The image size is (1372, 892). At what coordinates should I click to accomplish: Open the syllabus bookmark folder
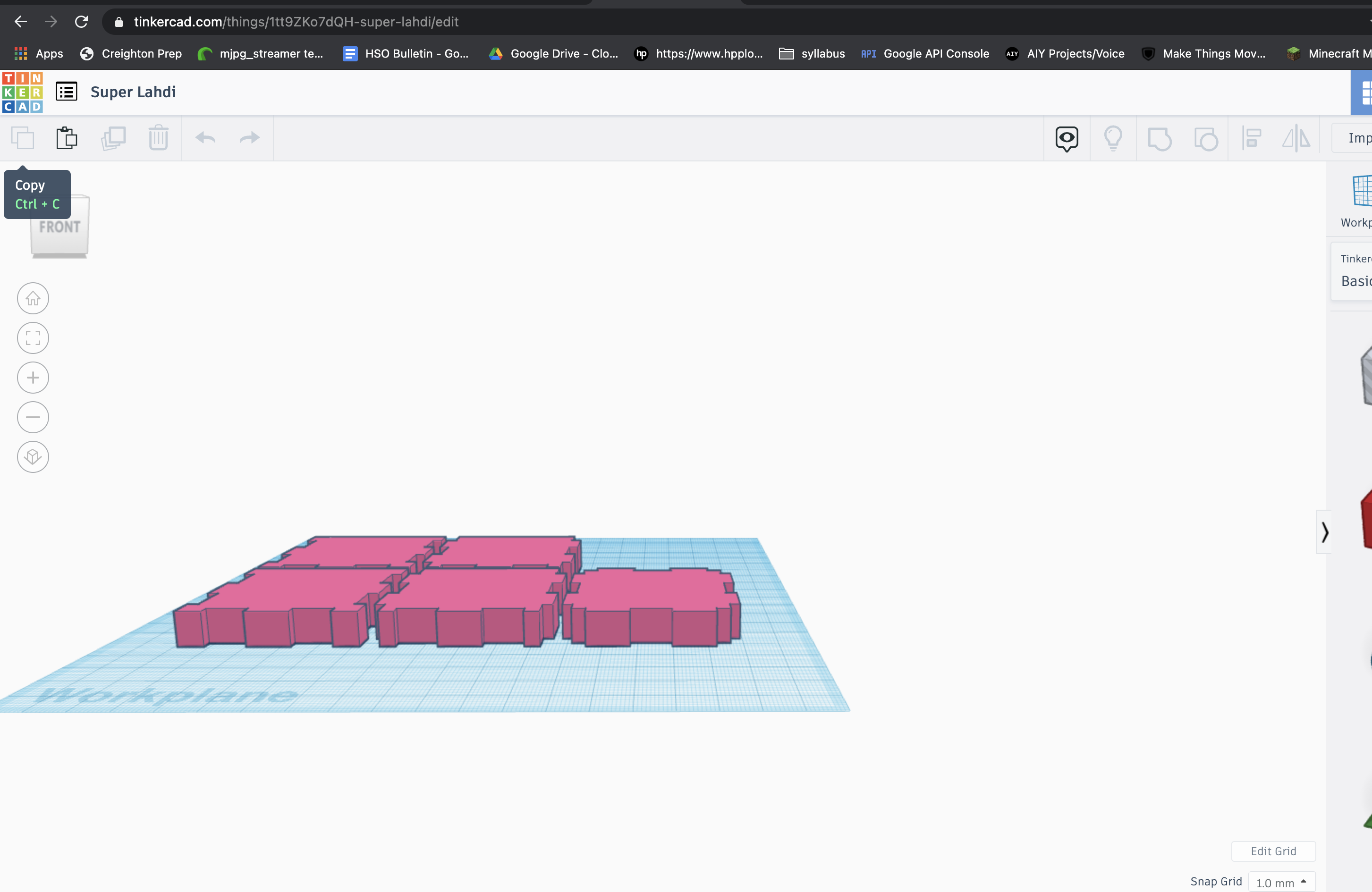[x=812, y=54]
